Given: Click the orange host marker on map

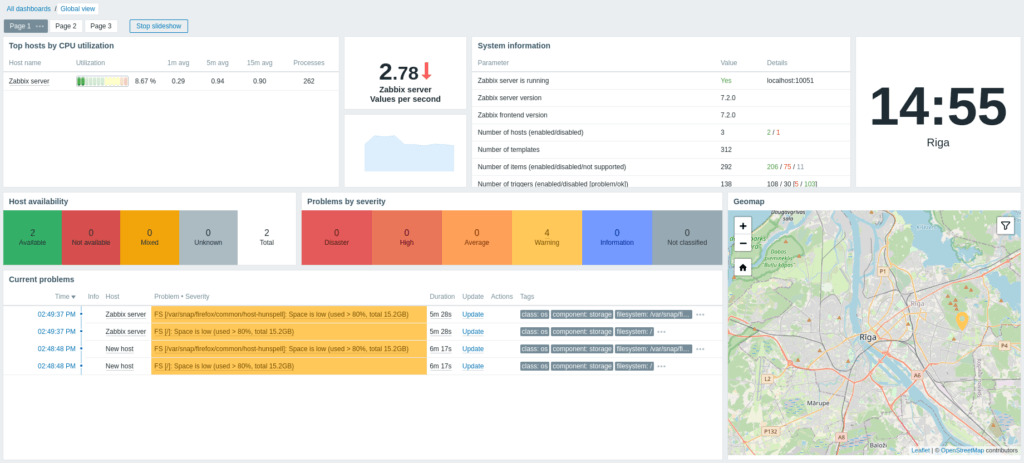Looking at the screenshot, I should click(962, 319).
